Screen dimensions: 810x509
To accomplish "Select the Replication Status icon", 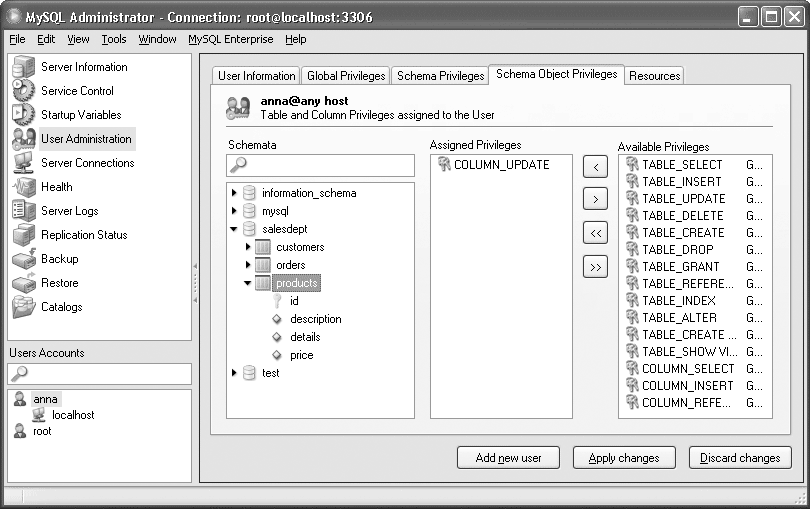I will pyautogui.click(x=23, y=235).
